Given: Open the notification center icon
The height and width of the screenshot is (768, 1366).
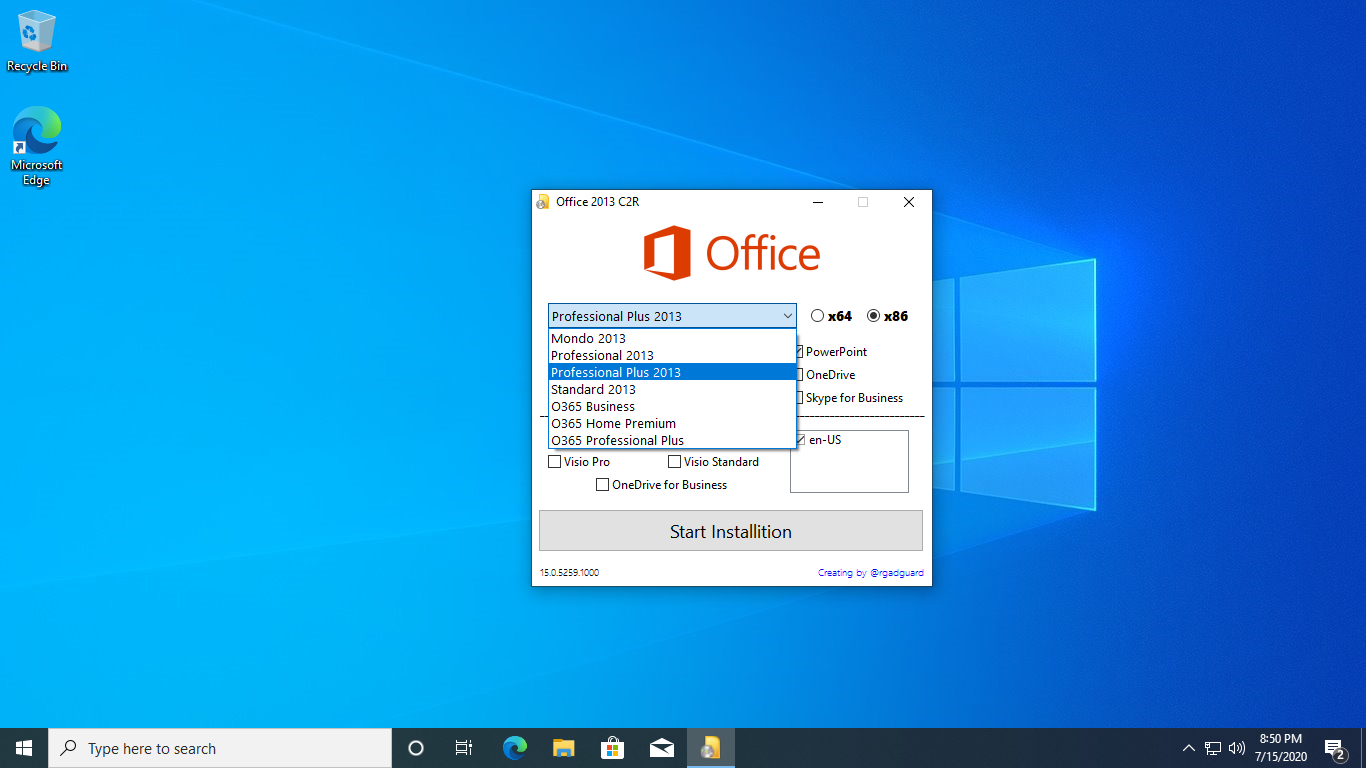Looking at the screenshot, I should pyautogui.click(x=1333, y=748).
